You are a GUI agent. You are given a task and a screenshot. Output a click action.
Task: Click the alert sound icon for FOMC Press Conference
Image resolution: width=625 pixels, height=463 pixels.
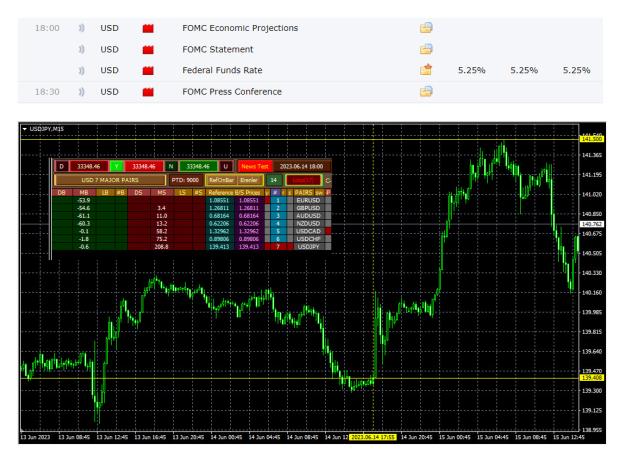81,92
